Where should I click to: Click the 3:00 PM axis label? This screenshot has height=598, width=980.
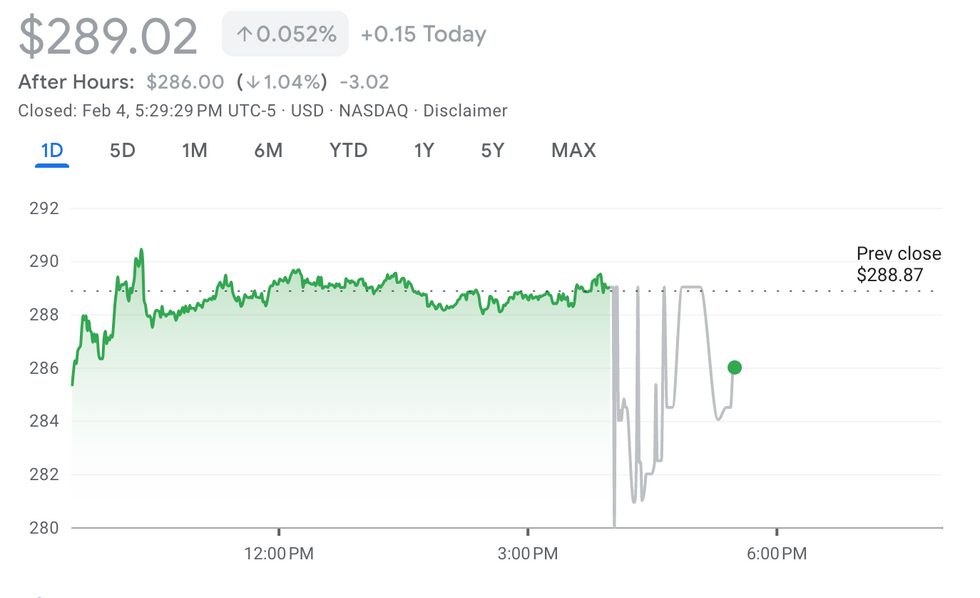tap(528, 552)
